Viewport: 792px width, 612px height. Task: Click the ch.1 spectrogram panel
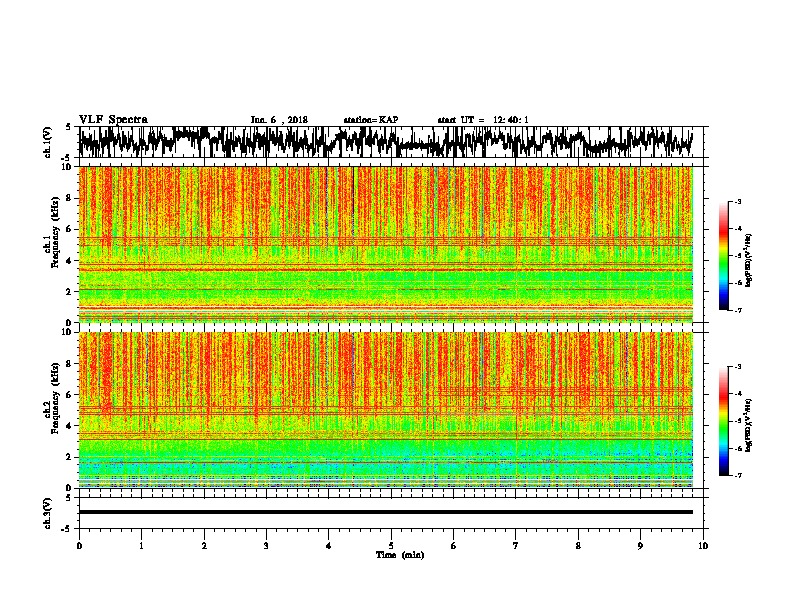click(385, 244)
